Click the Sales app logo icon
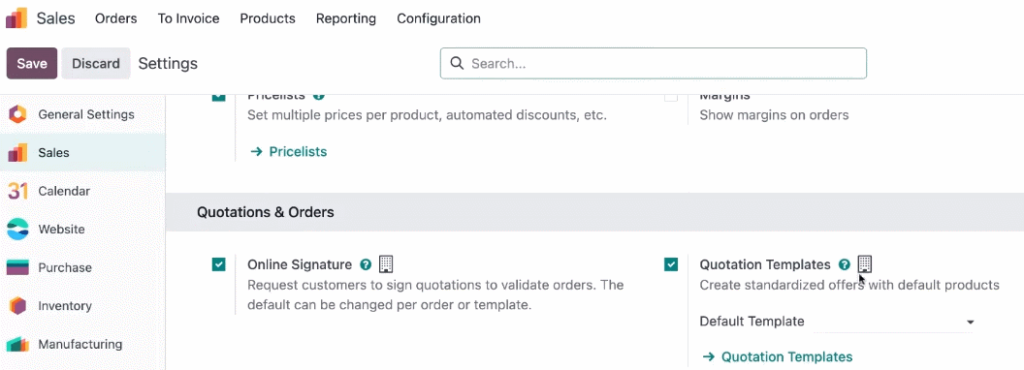Image resolution: width=1024 pixels, height=370 pixels. [17, 18]
